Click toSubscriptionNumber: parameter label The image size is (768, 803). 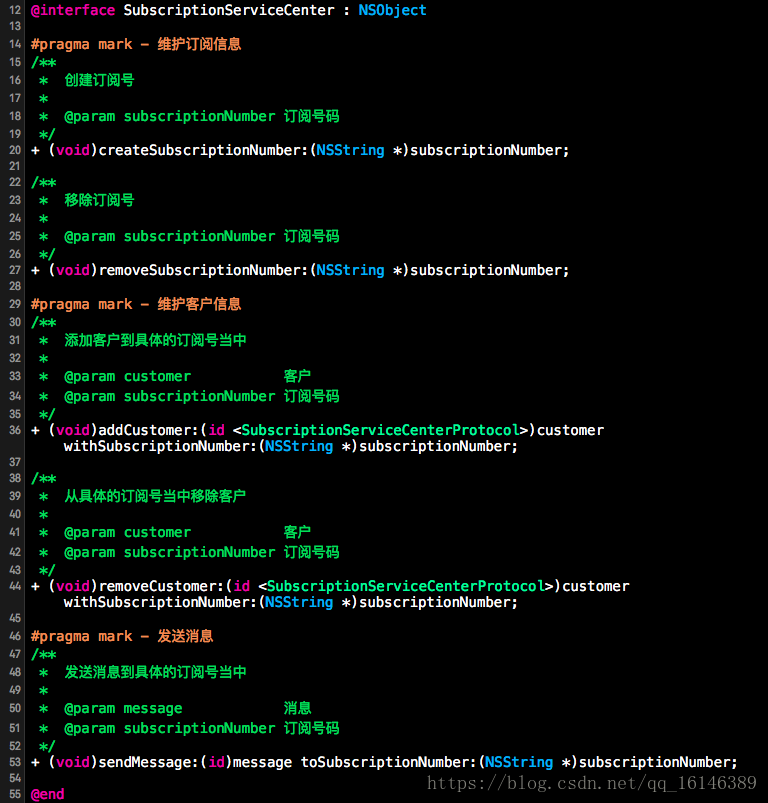coord(389,762)
